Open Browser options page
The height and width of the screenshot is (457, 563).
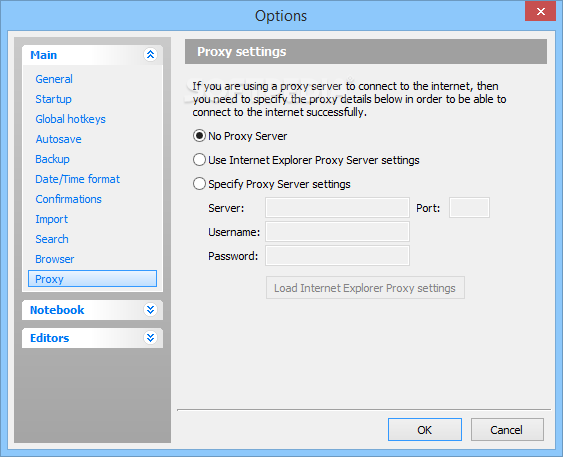[55, 259]
